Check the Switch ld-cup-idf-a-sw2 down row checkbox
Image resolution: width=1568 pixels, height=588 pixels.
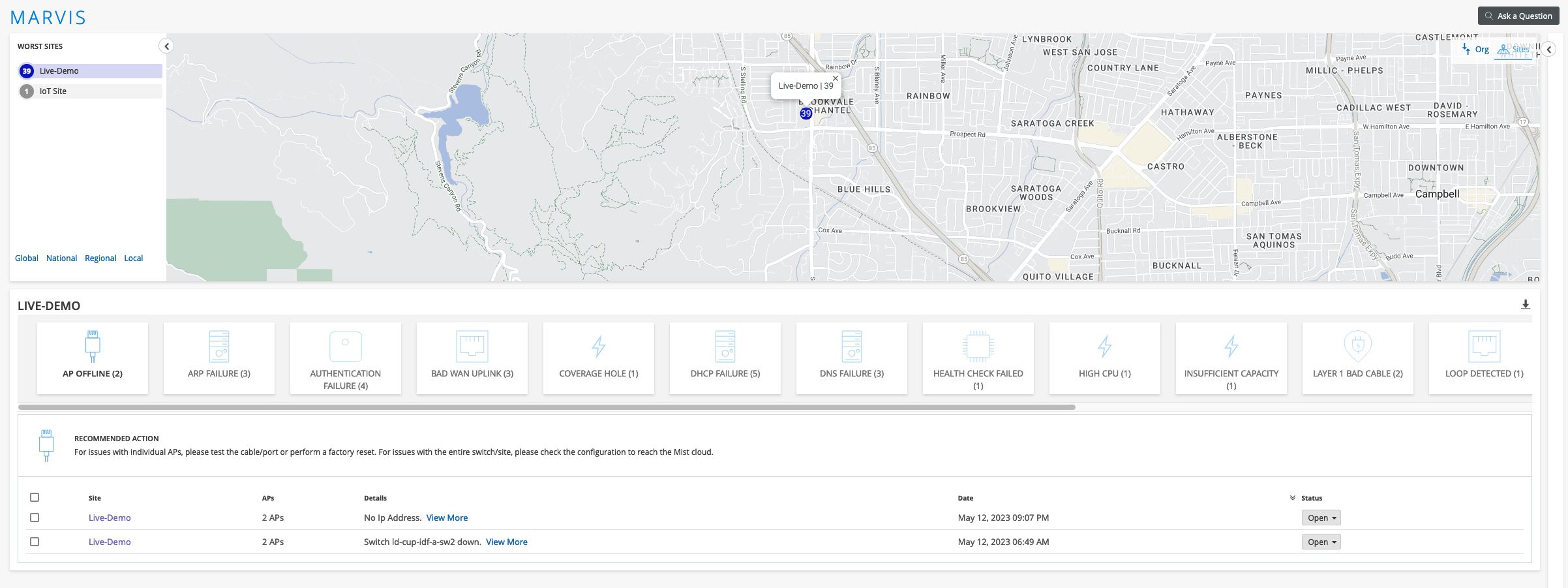click(35, 542)
